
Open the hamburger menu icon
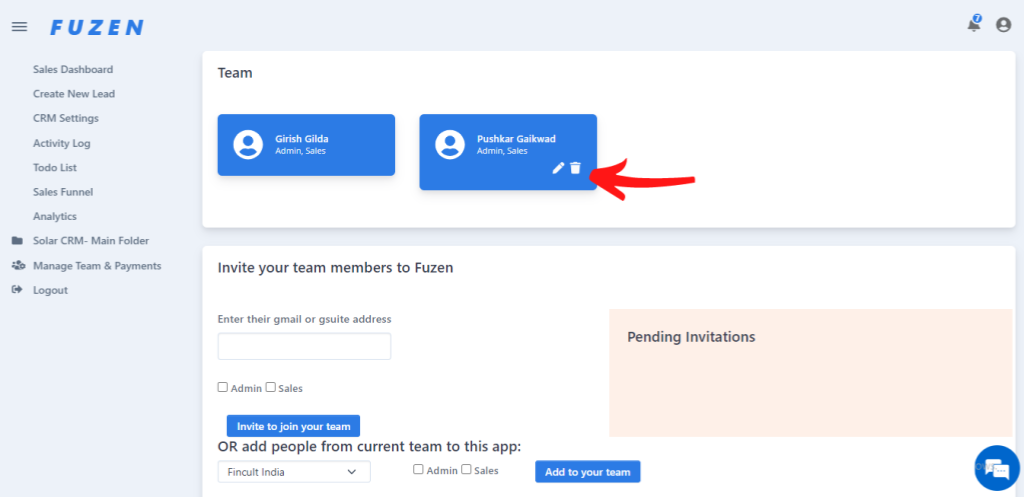(x=20, y=27)
